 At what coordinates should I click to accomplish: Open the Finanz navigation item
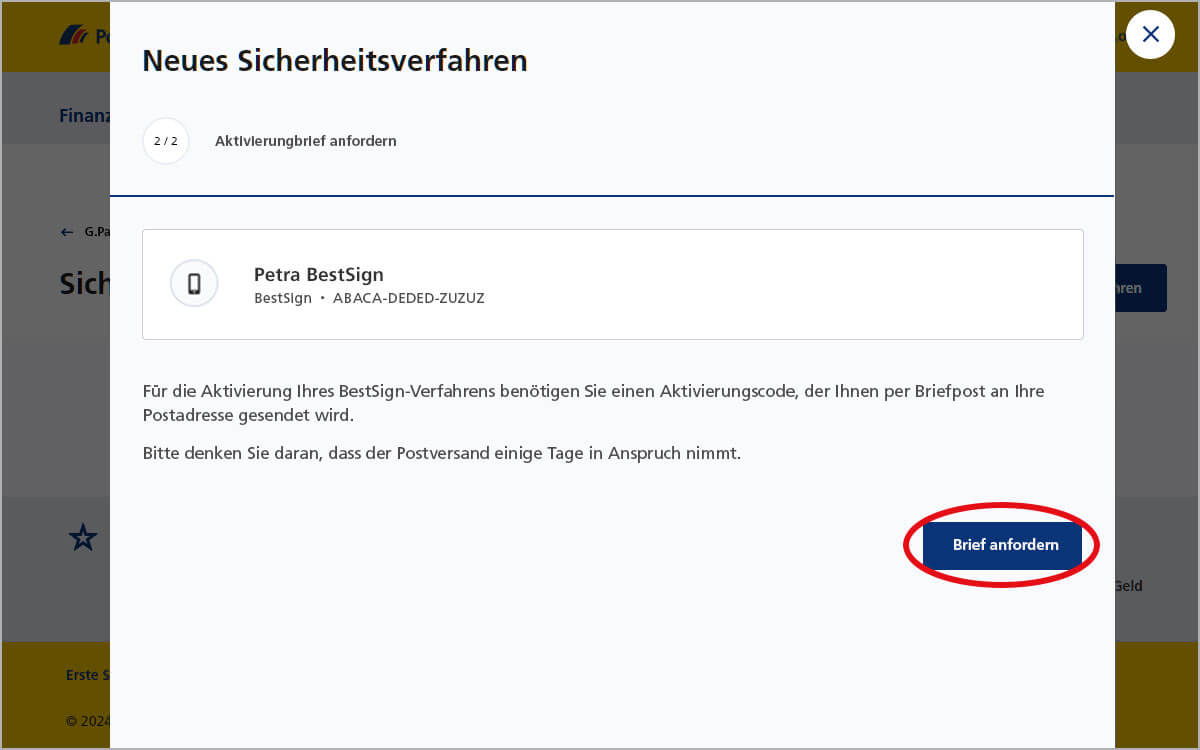click(x=85, y=115)
